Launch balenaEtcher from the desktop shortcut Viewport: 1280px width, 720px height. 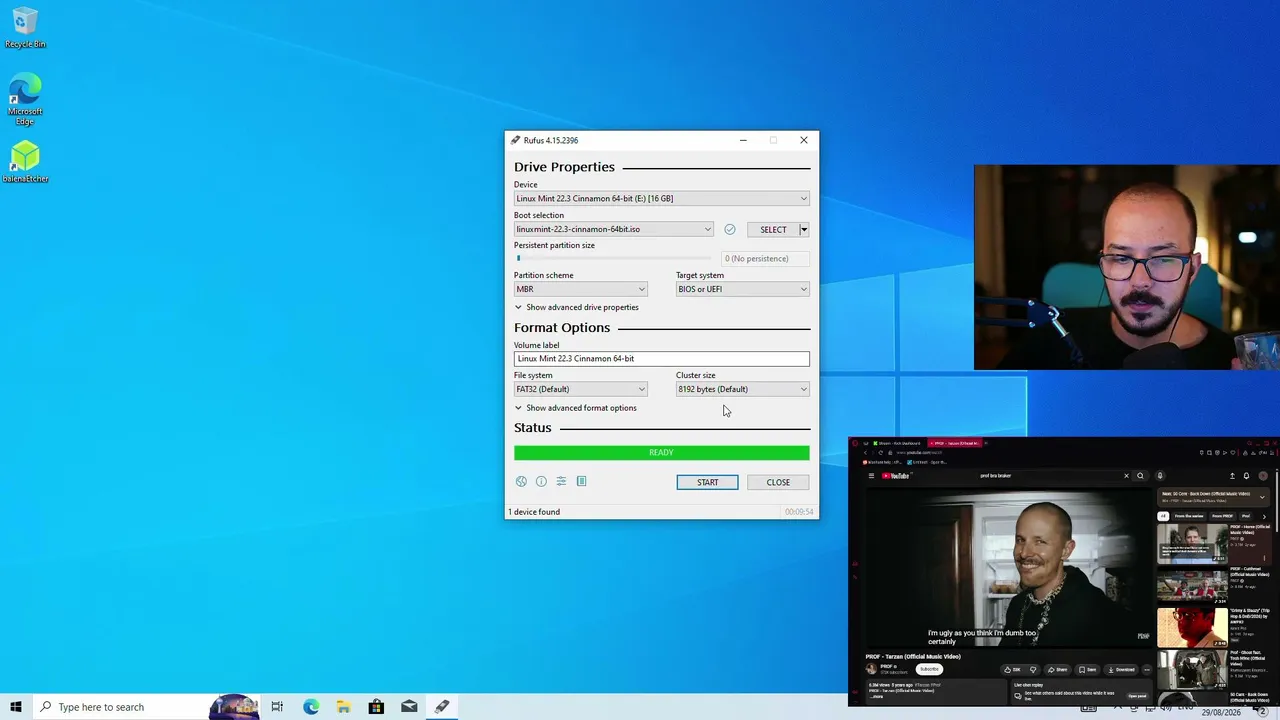(25, 162)
